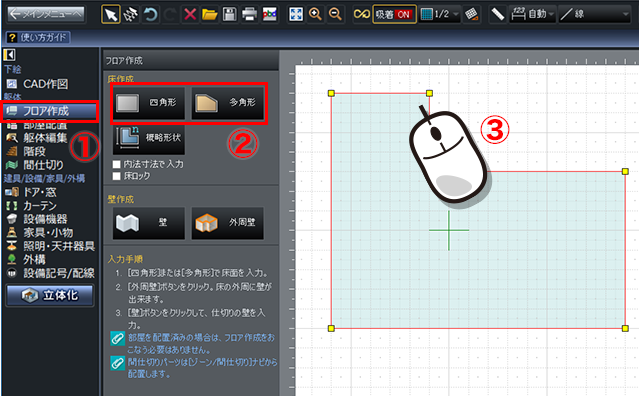Screen dimensions: 640x396
Task: Select the ruler measure tool
Action: (x=498, y=14)
